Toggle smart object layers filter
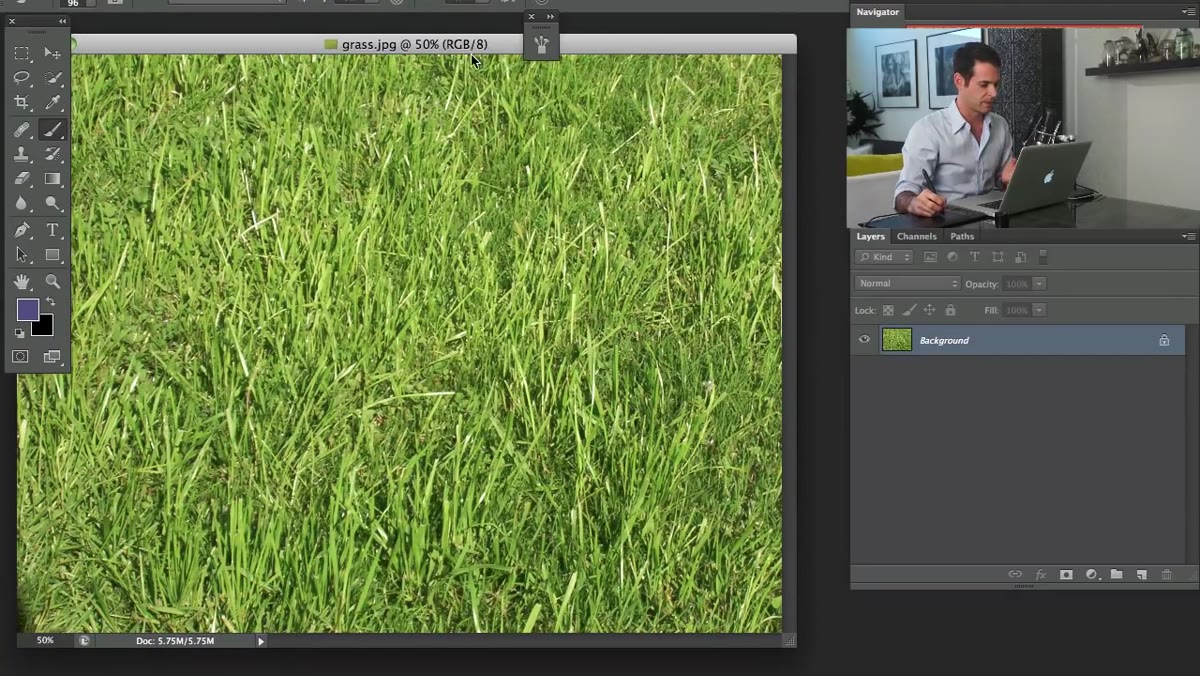Screen dimensions: 1200x676 point(1020,257)
